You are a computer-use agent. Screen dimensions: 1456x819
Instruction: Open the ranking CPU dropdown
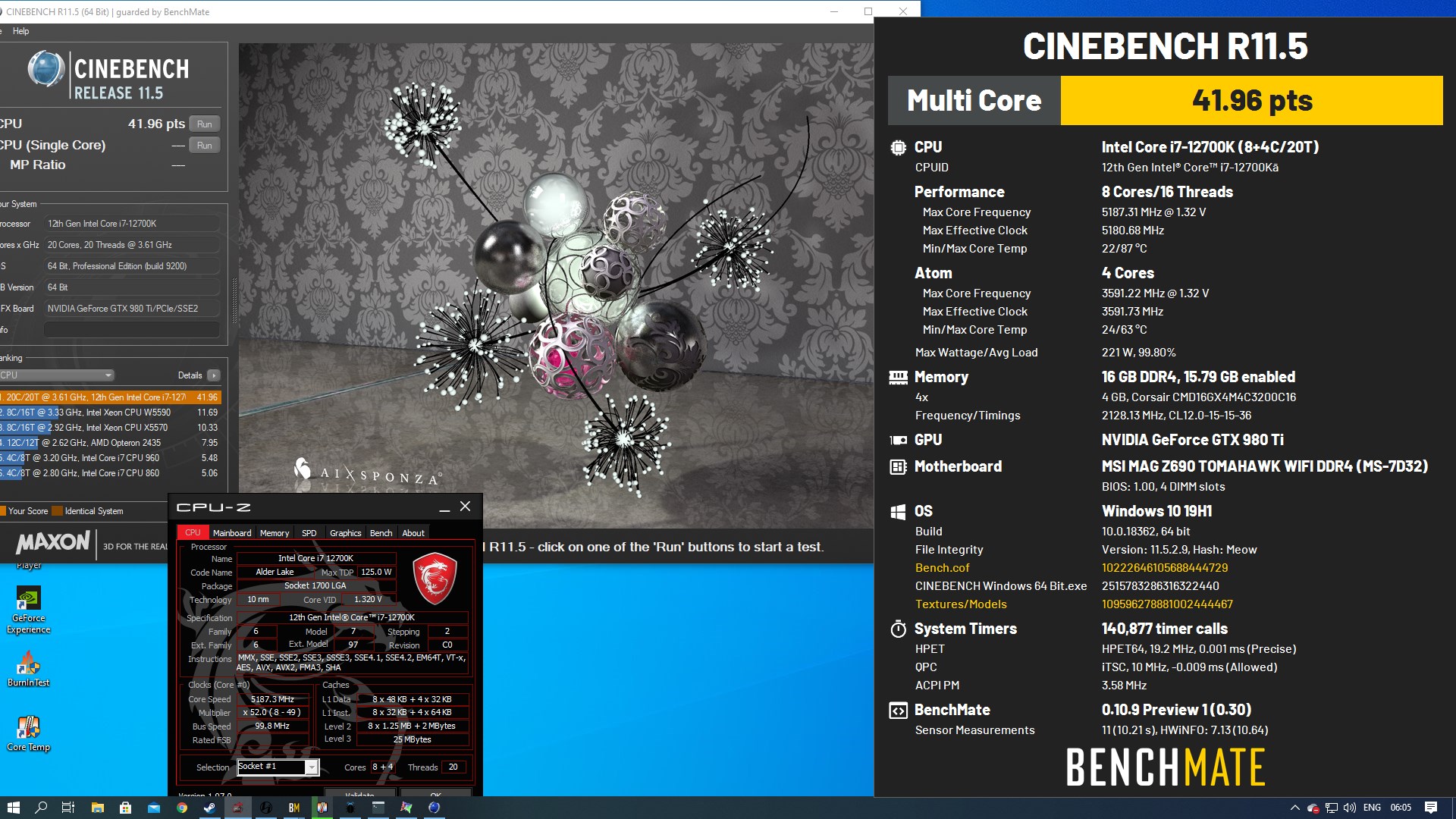(56, 375)
